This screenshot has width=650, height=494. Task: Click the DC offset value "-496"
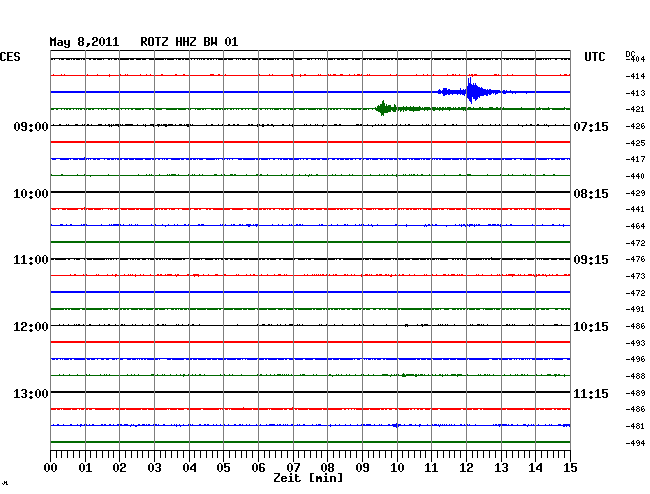[635, 359]
